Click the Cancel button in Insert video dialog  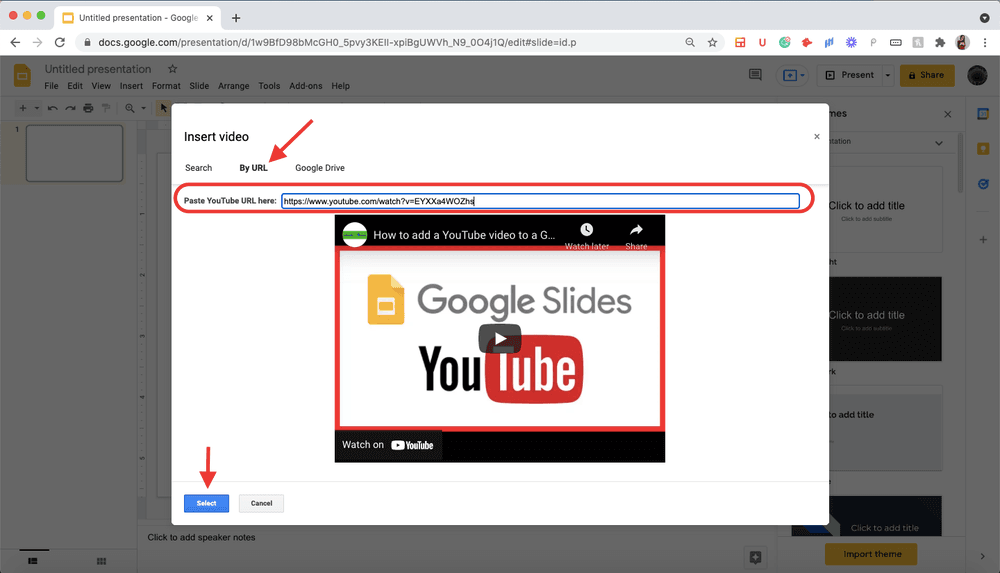pyautogui.click(x=261, y=503)
